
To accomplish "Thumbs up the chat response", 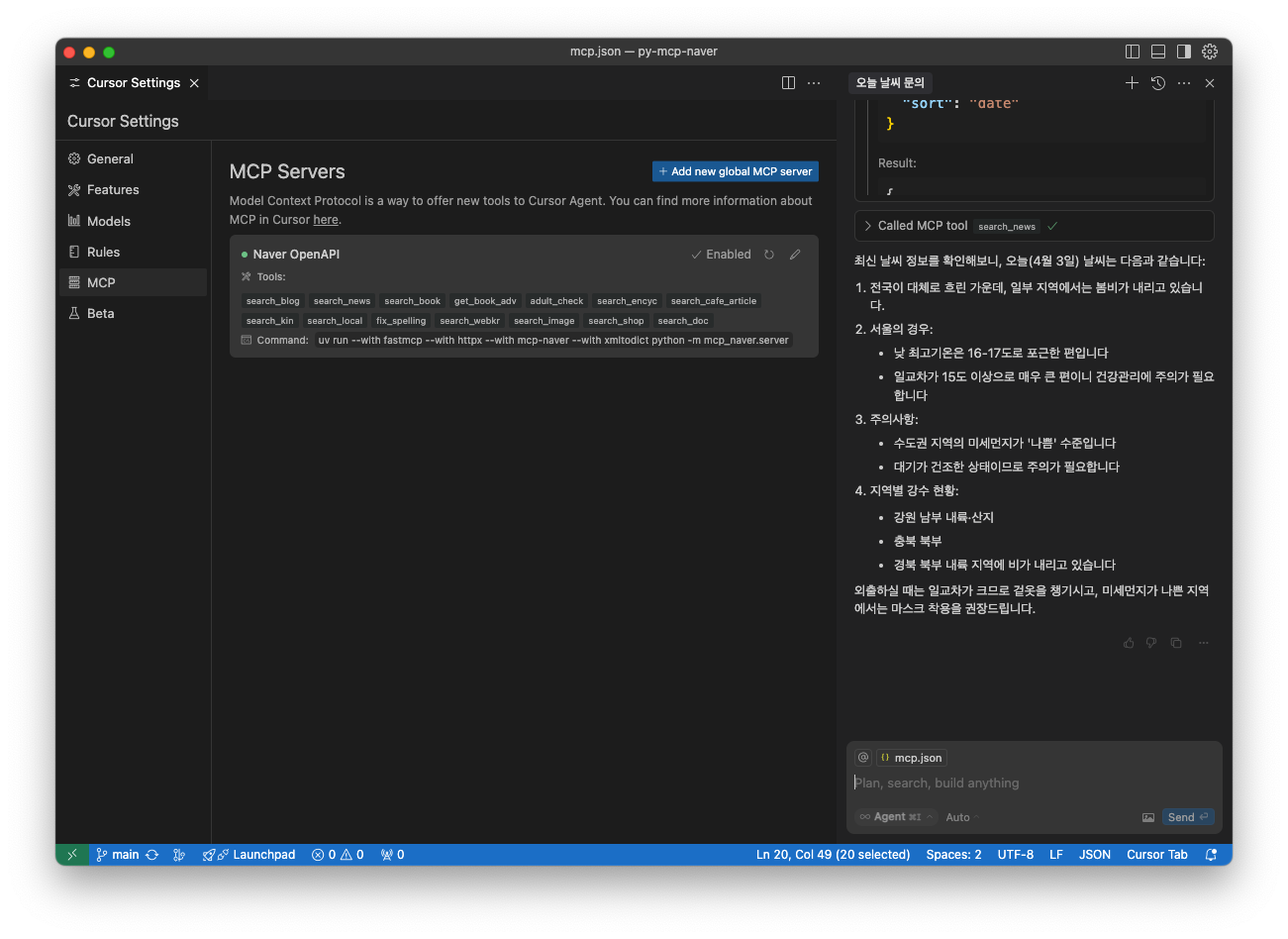I will click(x=1129, y=643).
